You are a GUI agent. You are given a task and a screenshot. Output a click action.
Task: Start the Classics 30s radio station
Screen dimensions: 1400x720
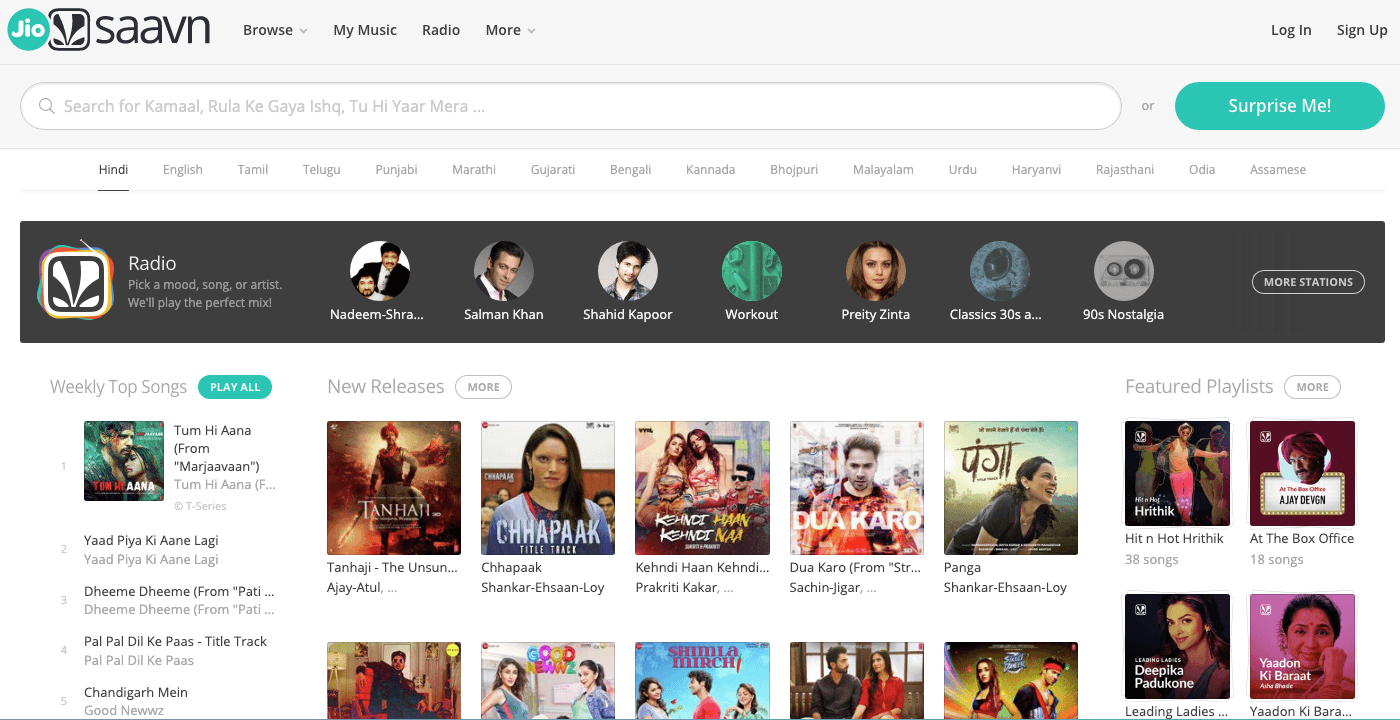tap(999, 271)
